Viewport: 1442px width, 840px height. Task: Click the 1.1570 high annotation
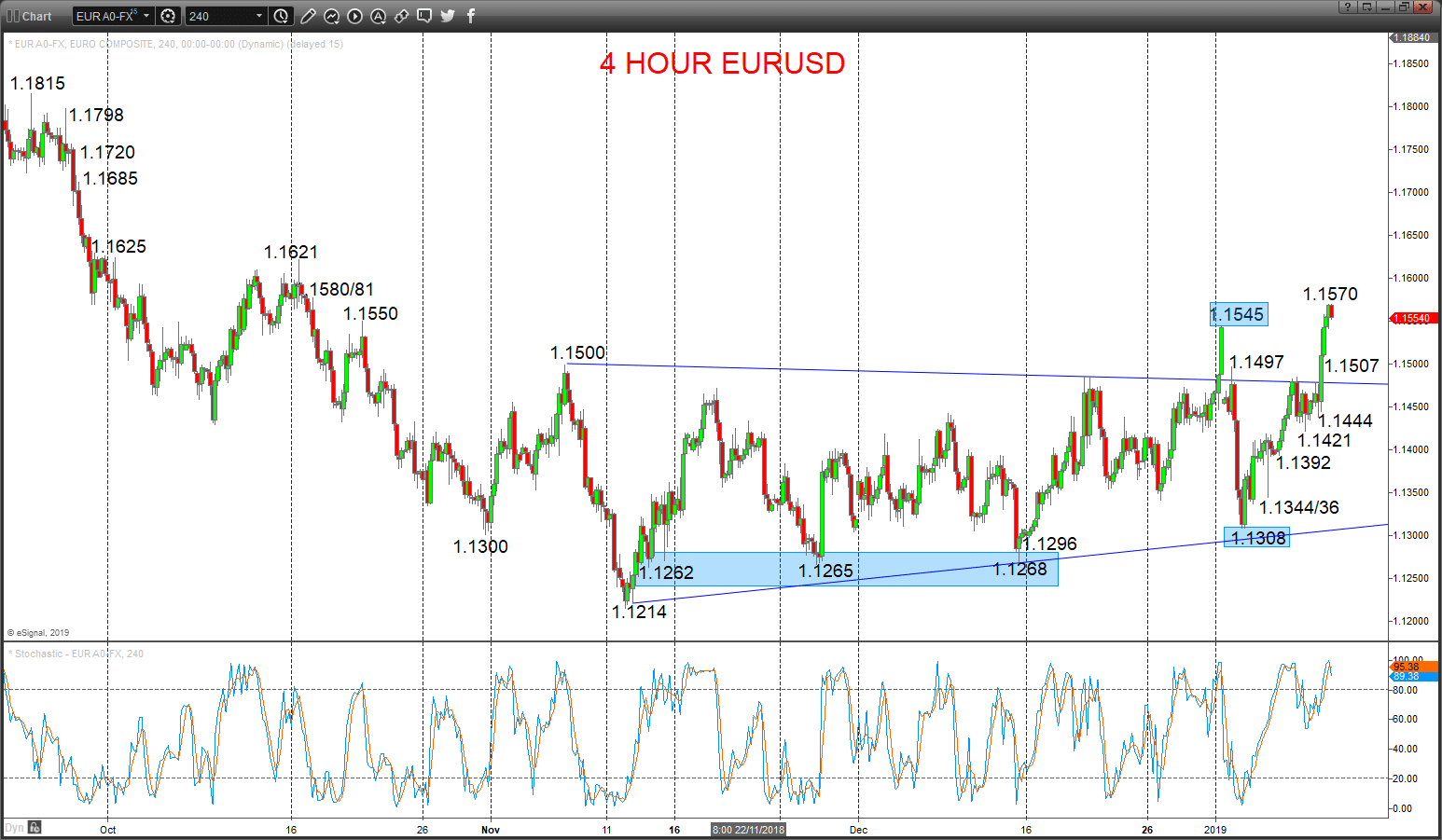pyautogui.click(x=1330, y=294)
